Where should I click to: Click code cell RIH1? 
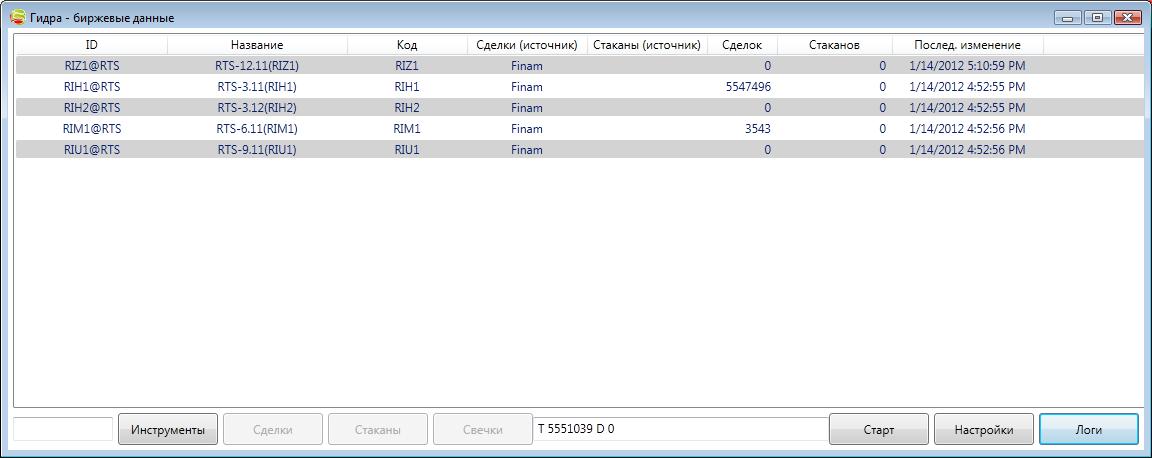407,87
